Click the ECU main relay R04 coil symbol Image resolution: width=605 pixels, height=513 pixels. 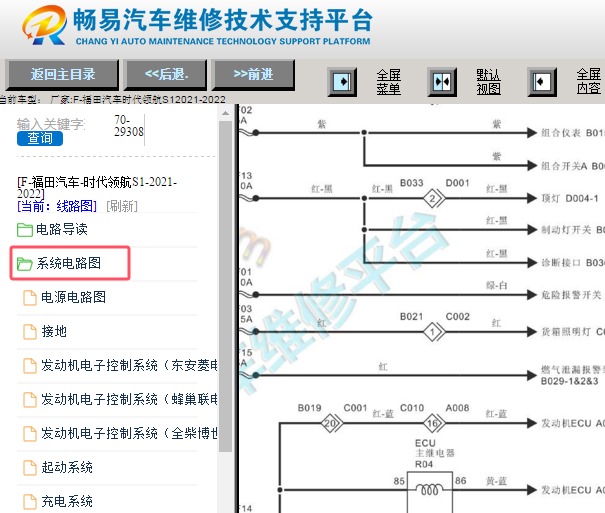point(429,490)
